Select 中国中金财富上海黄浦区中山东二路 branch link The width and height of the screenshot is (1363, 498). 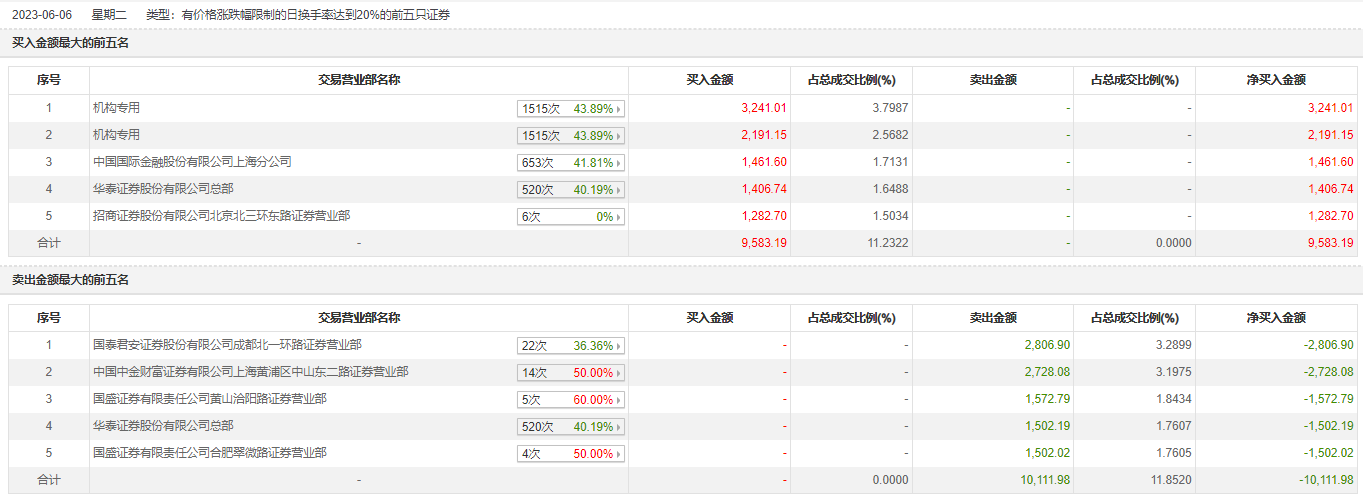pyautogui.click(x=250, y=371)
